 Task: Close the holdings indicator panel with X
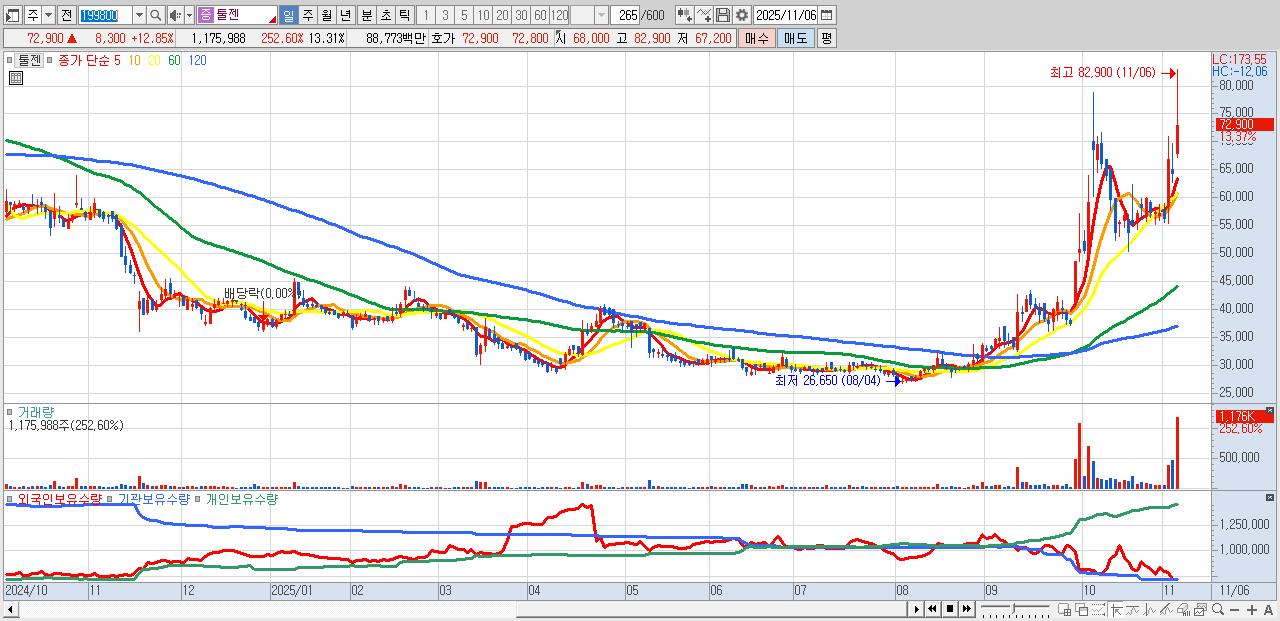pos(1270,497)
